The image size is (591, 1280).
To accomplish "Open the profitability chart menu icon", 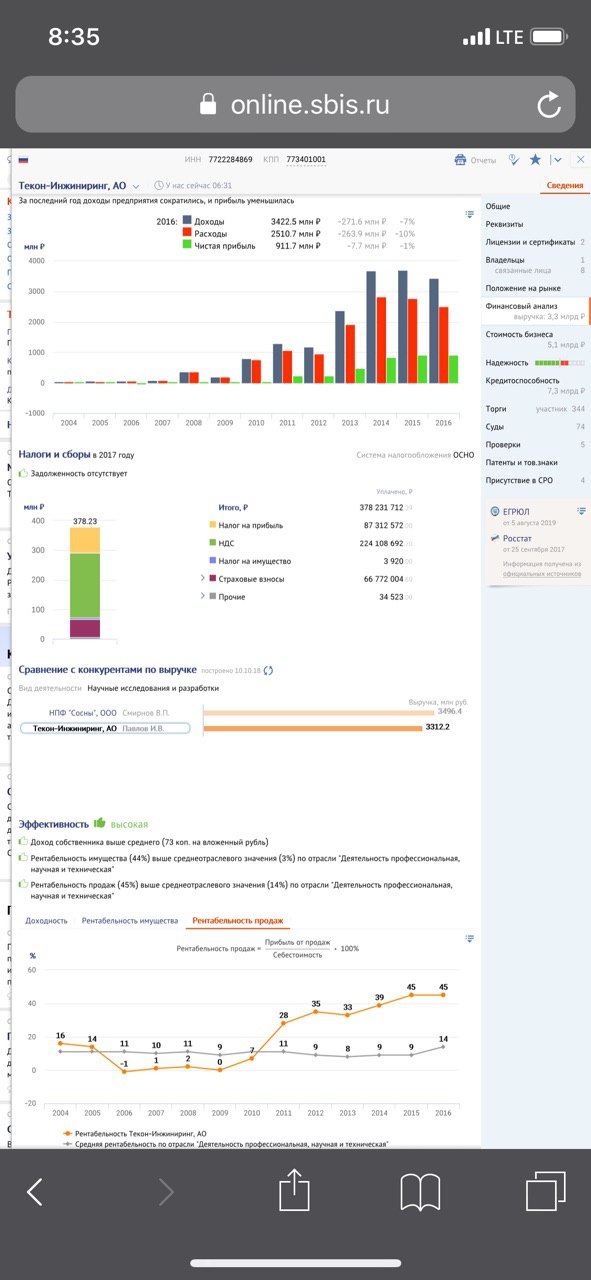I will 469,938.
